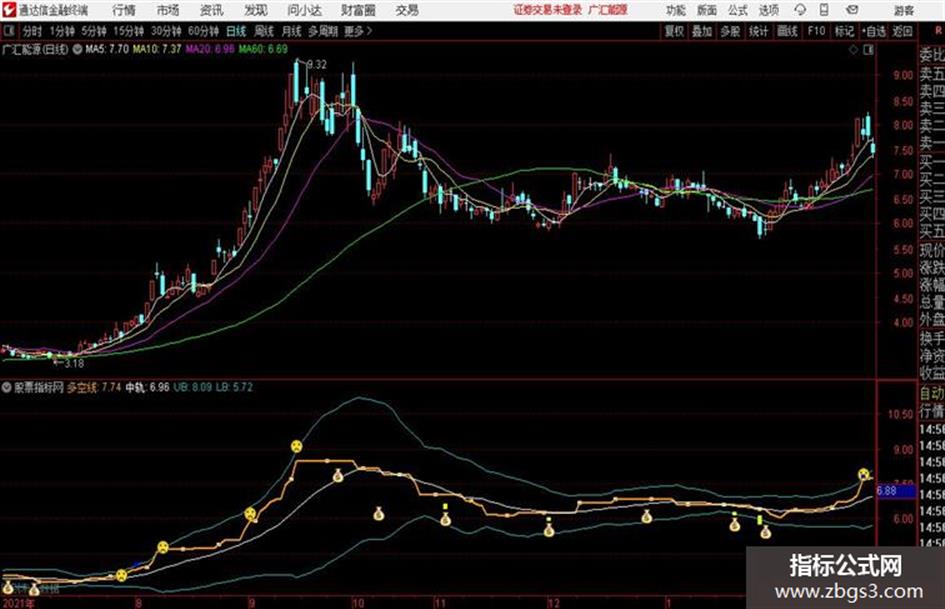Open the 问小达 menu
The width and height of the screenshot is (945, 609).
304,10
